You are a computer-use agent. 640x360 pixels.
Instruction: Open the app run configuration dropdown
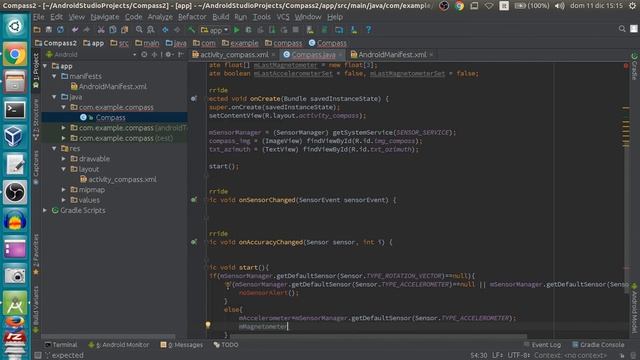coord(214,30)
